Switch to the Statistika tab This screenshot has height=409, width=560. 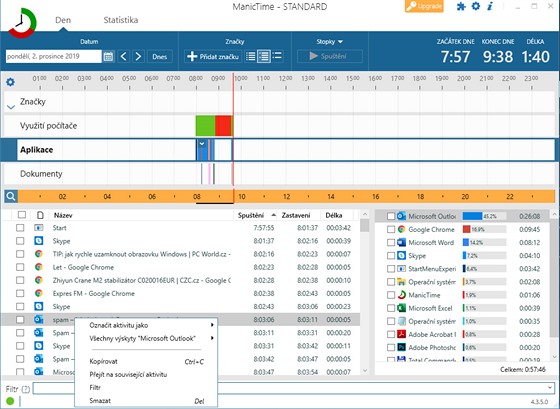(121, 20)
